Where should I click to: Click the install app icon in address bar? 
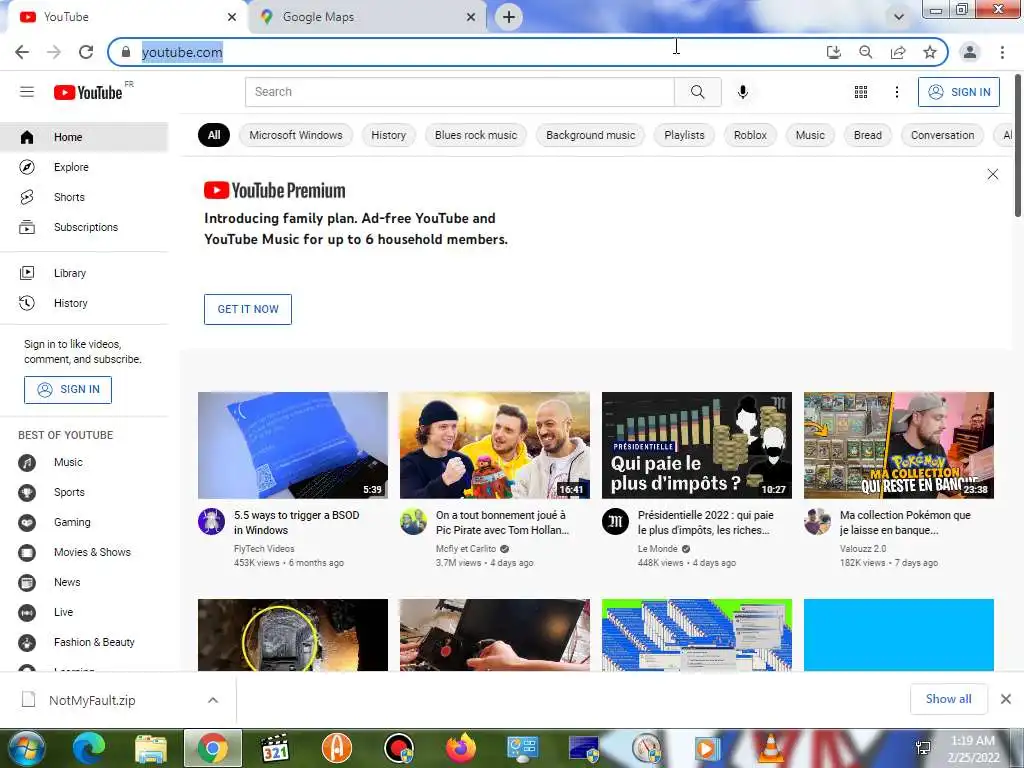pos(834,52)
